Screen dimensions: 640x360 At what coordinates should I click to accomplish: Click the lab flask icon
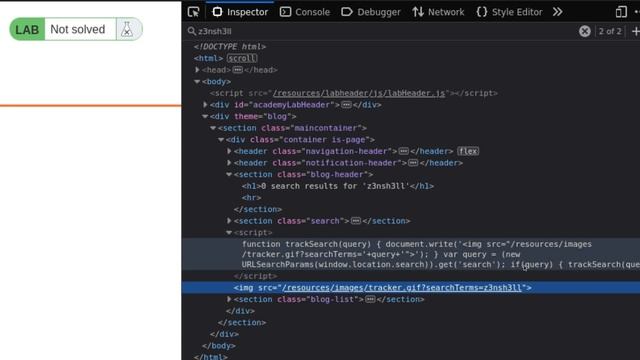click(127, 29)
